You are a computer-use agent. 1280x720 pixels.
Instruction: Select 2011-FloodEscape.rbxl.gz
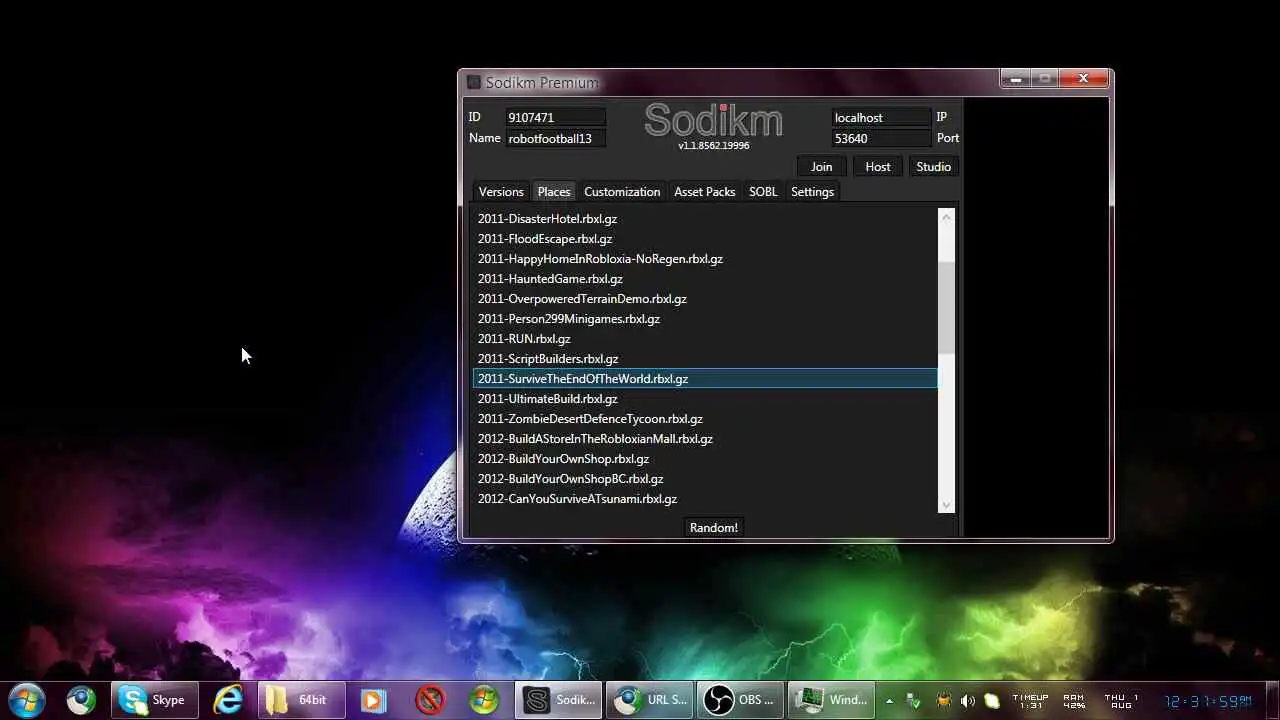click(705, 239)
